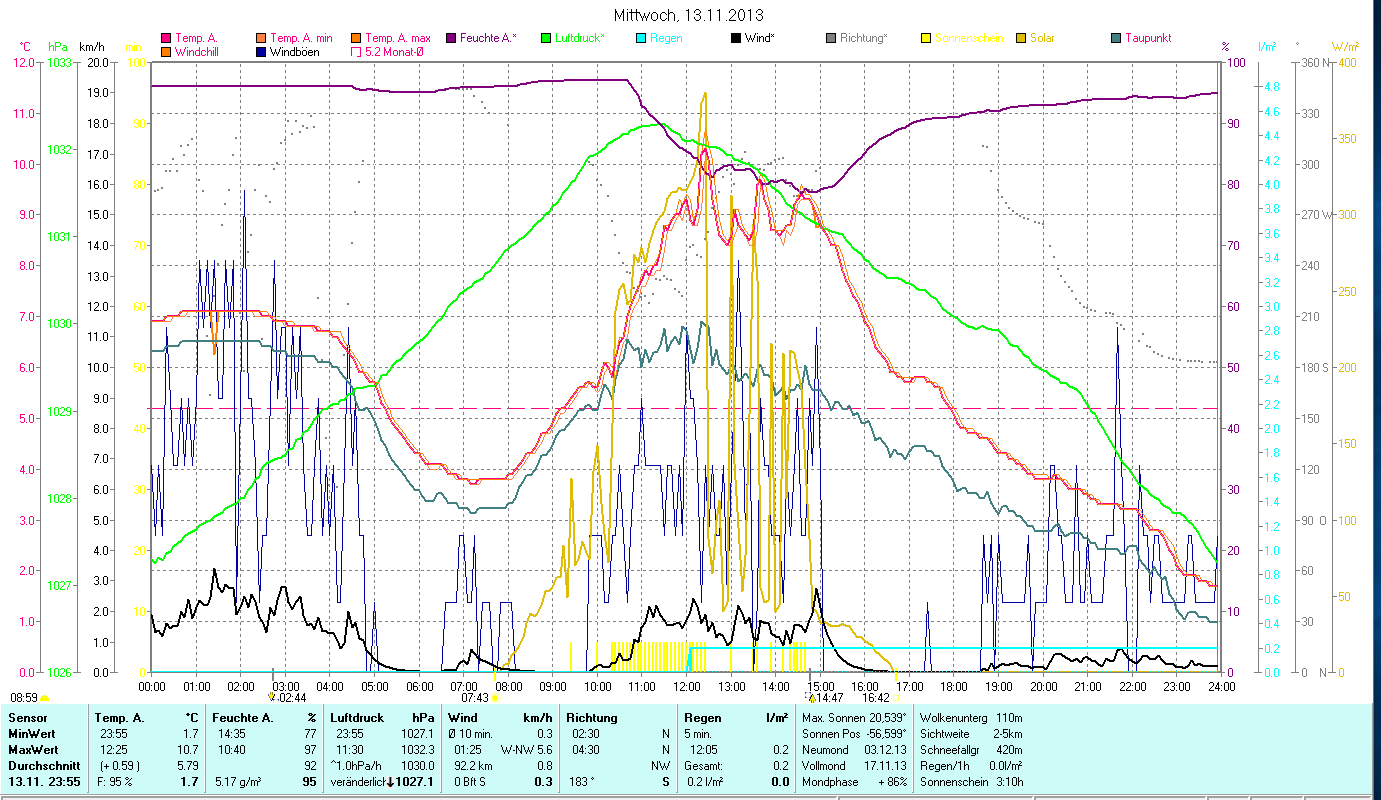Click the 'Sensor' table header

[26, 718]
